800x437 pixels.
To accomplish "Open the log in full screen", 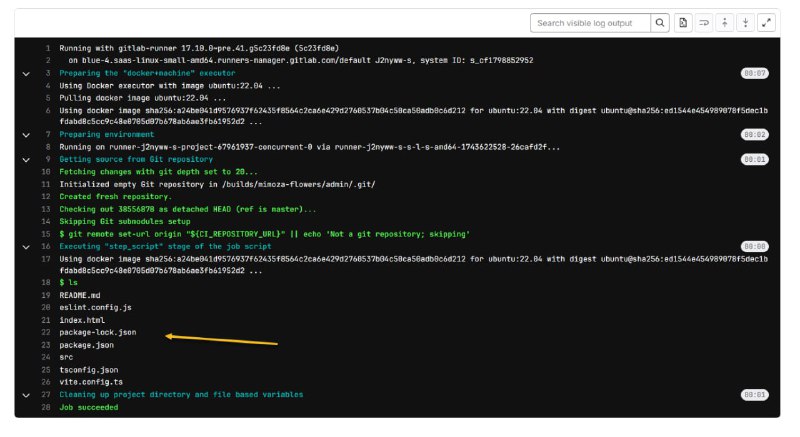I will [x=766, y=23].
